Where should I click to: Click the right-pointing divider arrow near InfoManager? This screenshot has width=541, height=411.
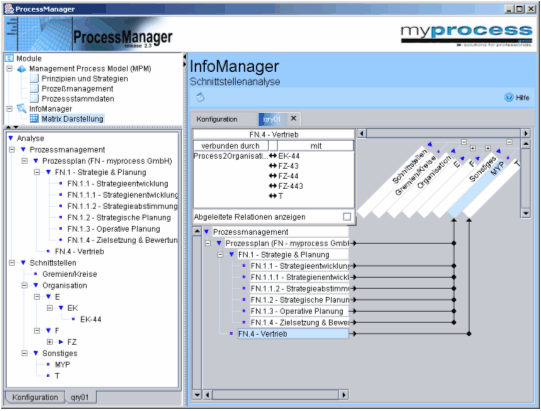(x=185, y=65)
